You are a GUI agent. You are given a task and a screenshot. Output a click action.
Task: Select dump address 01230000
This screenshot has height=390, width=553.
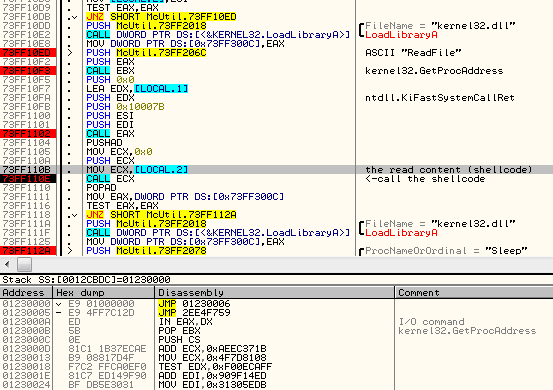point(26,304)
